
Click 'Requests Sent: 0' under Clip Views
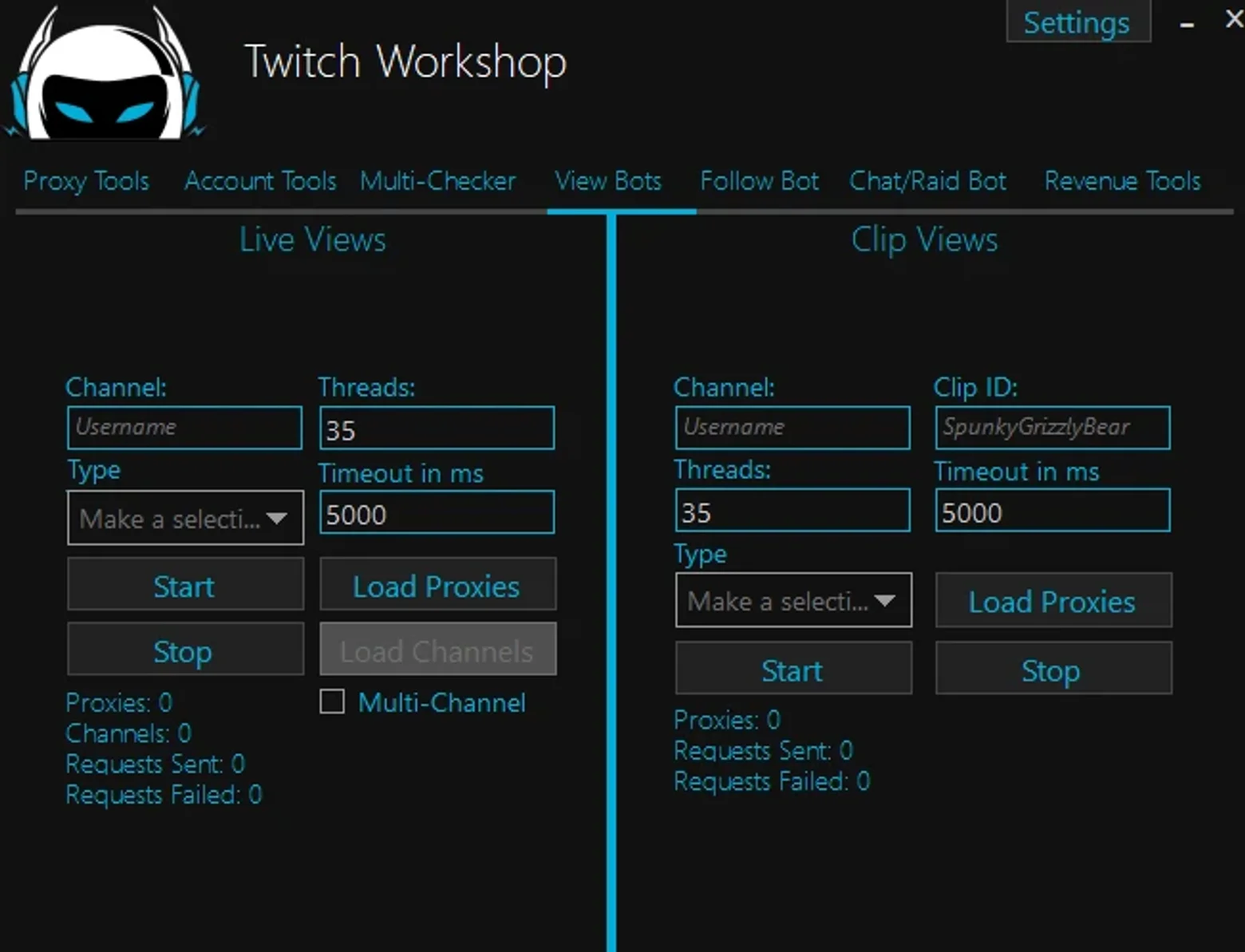[764, 750]
